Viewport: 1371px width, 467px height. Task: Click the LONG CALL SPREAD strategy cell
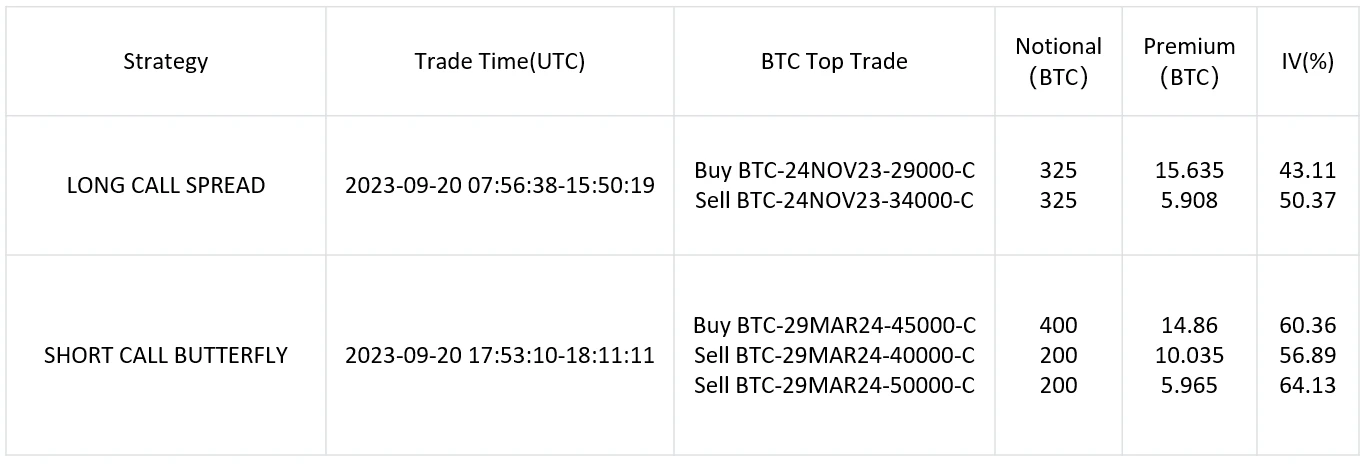(x=166, y=185)
